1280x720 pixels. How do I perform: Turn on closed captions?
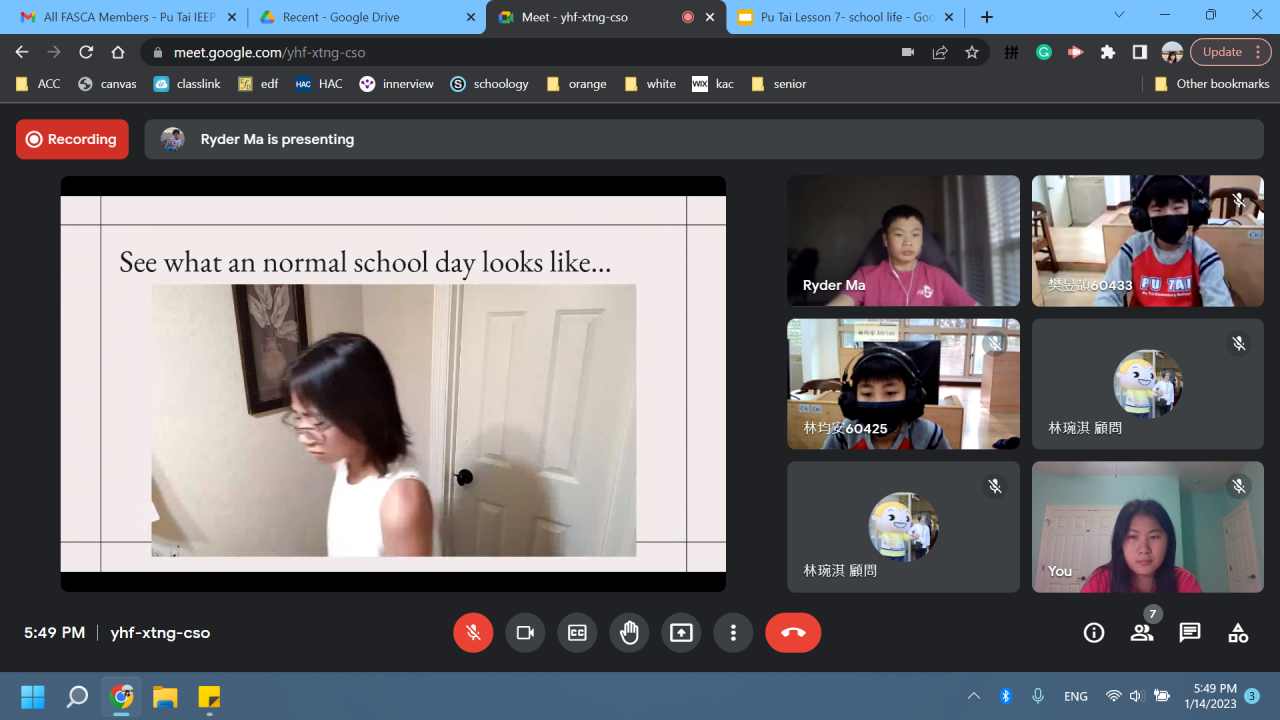click(577, 633)
